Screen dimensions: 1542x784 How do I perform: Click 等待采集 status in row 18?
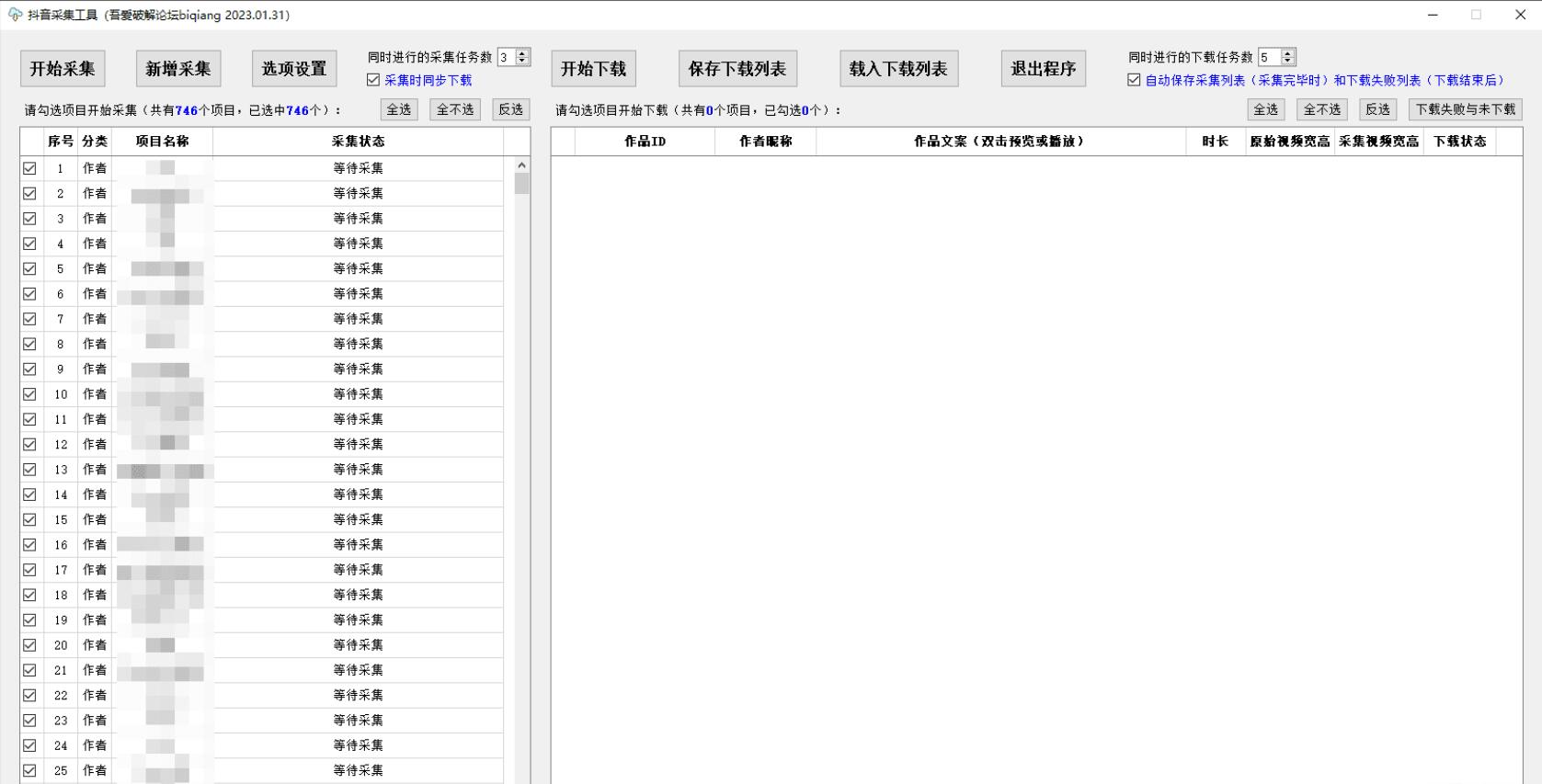click(x=359, y=596)
